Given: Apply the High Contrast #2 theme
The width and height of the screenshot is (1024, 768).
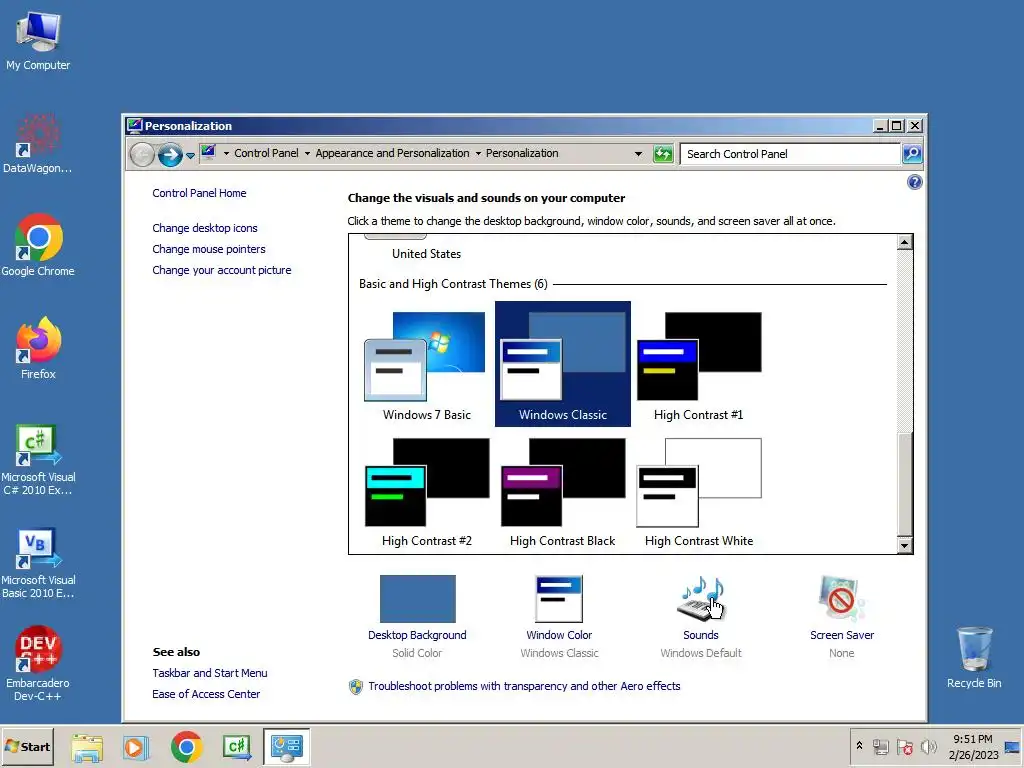Looking at the screenshot, I should pos(426,493).
